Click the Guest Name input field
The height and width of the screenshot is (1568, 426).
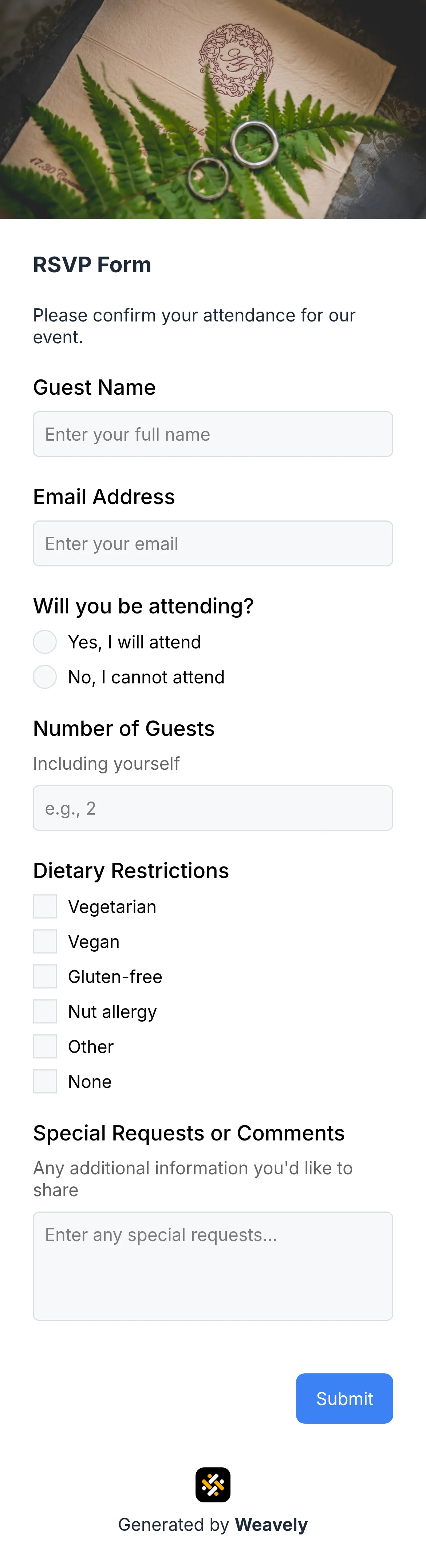(213, 433)
